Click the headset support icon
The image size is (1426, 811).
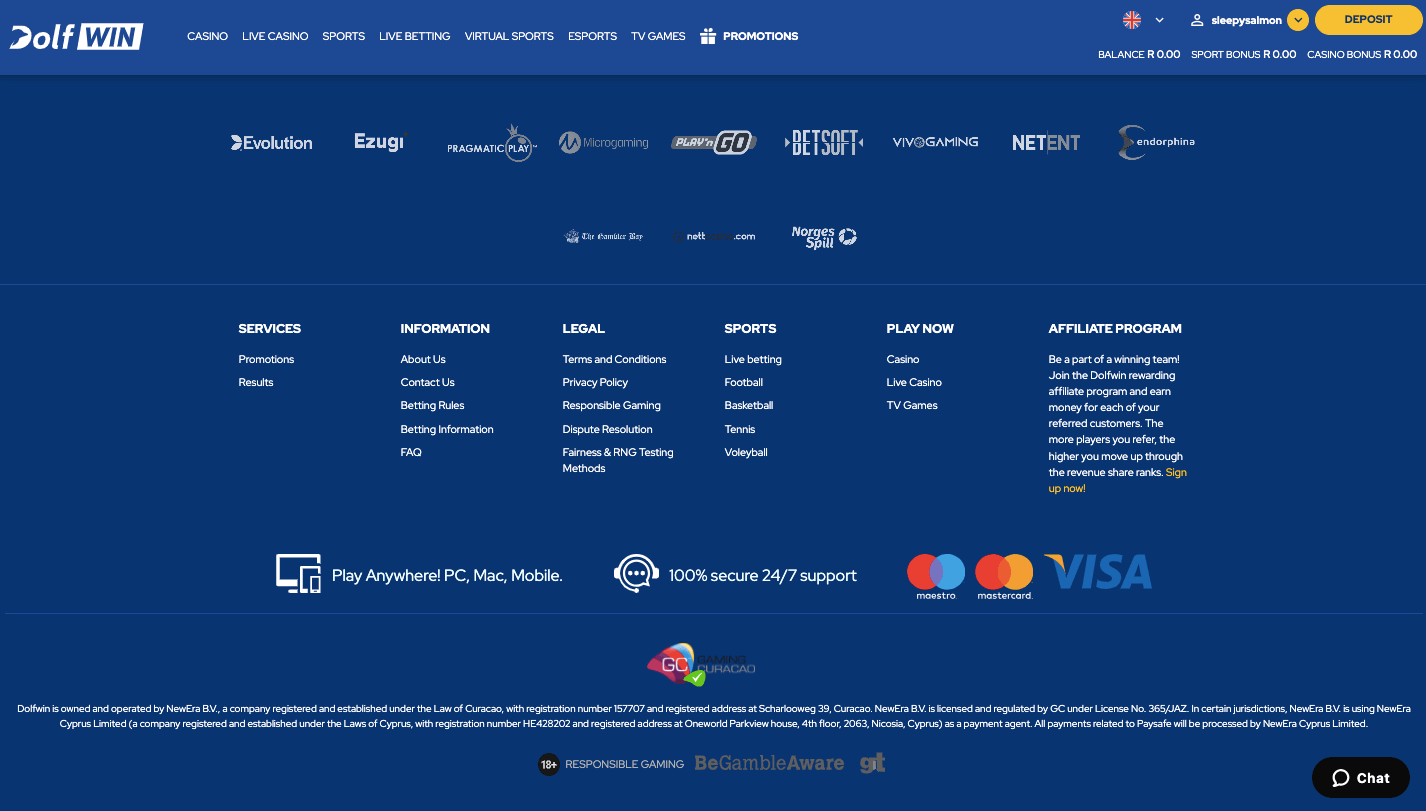636,574
